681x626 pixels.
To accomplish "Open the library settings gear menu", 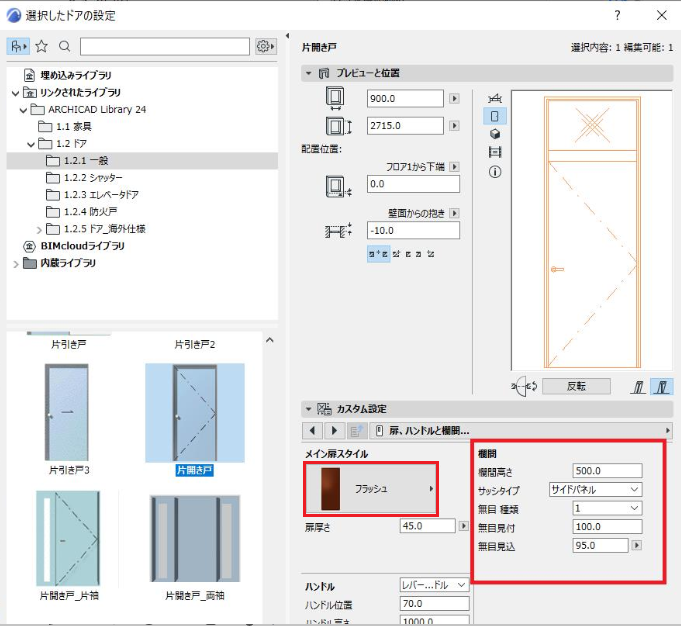I will pos(266,46).
